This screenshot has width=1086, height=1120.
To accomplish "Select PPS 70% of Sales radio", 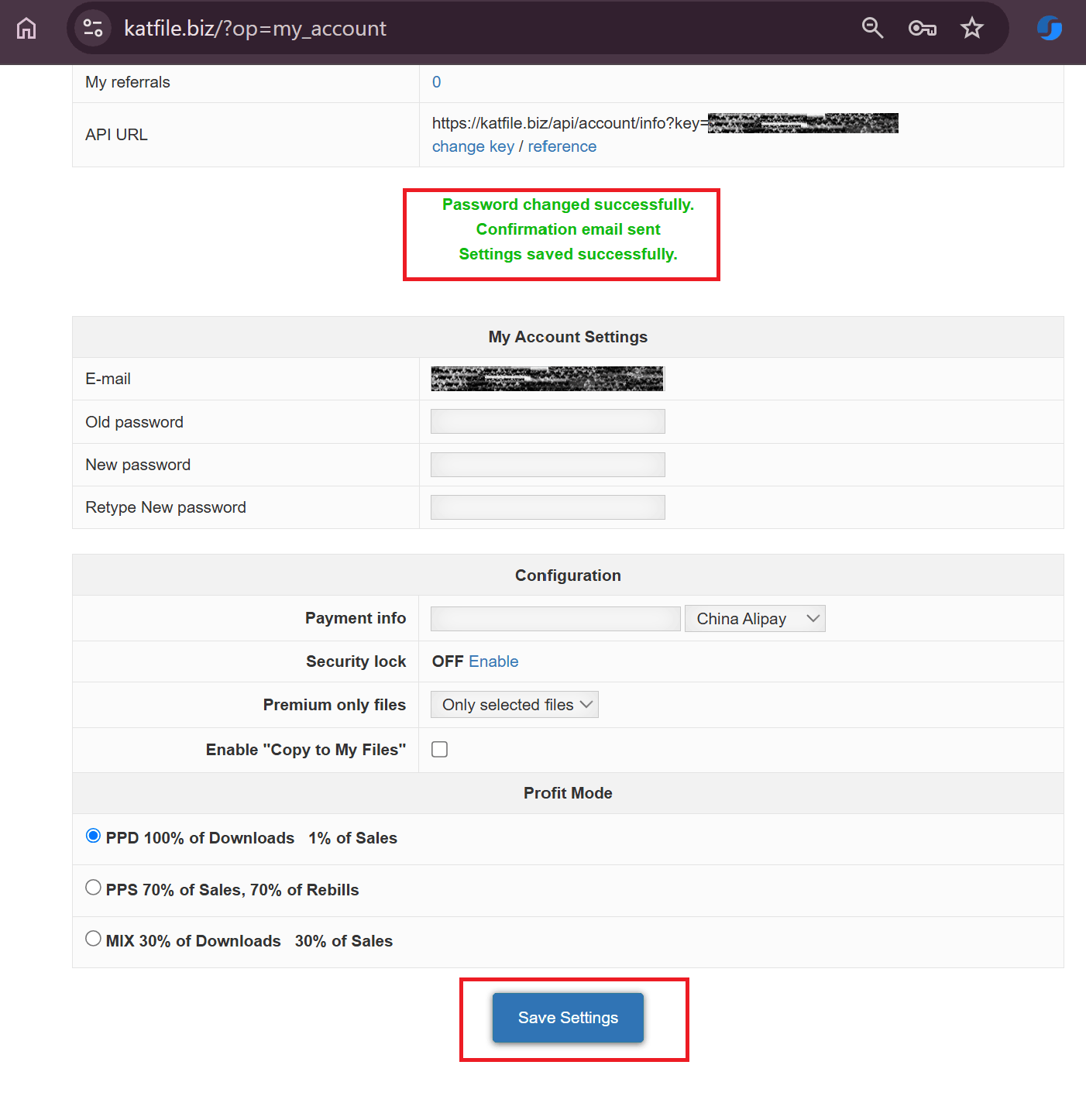I will click(x=93, y=888).
